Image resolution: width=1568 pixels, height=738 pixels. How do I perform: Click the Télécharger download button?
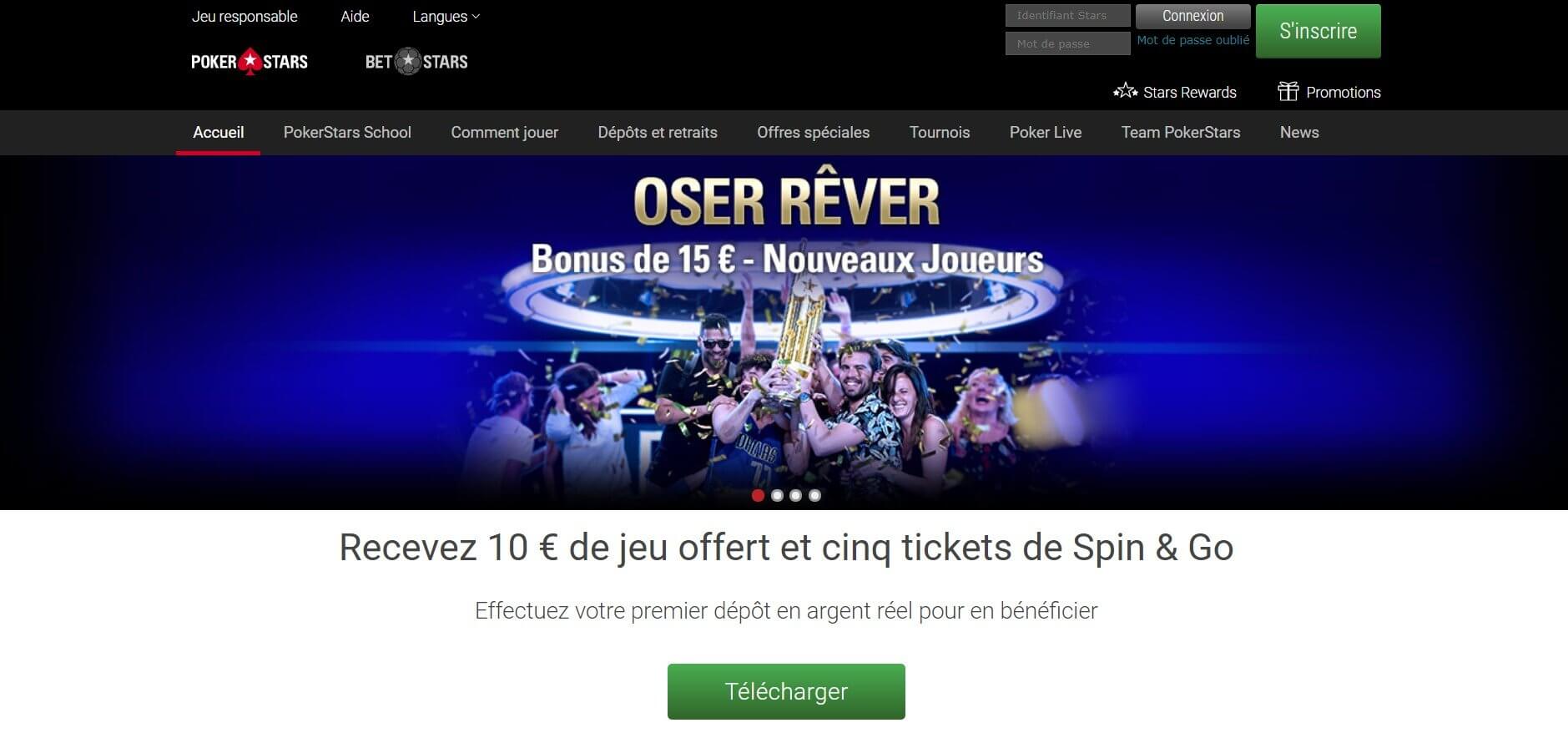tap(786, 691)
